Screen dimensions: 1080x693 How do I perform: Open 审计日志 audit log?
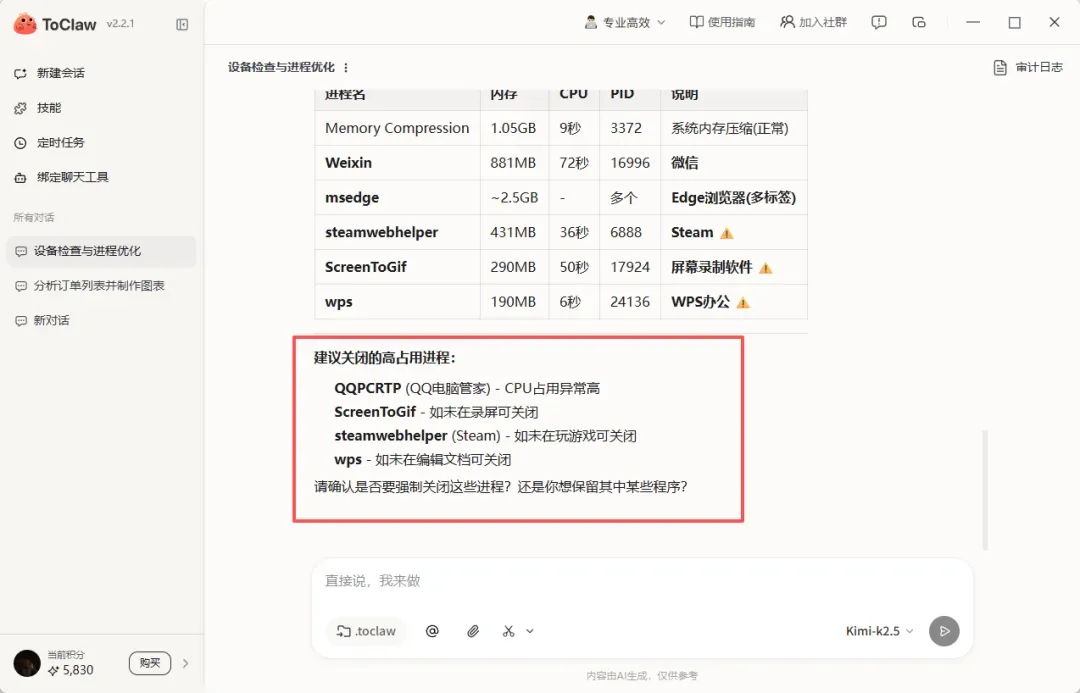tap(1028, 68)
